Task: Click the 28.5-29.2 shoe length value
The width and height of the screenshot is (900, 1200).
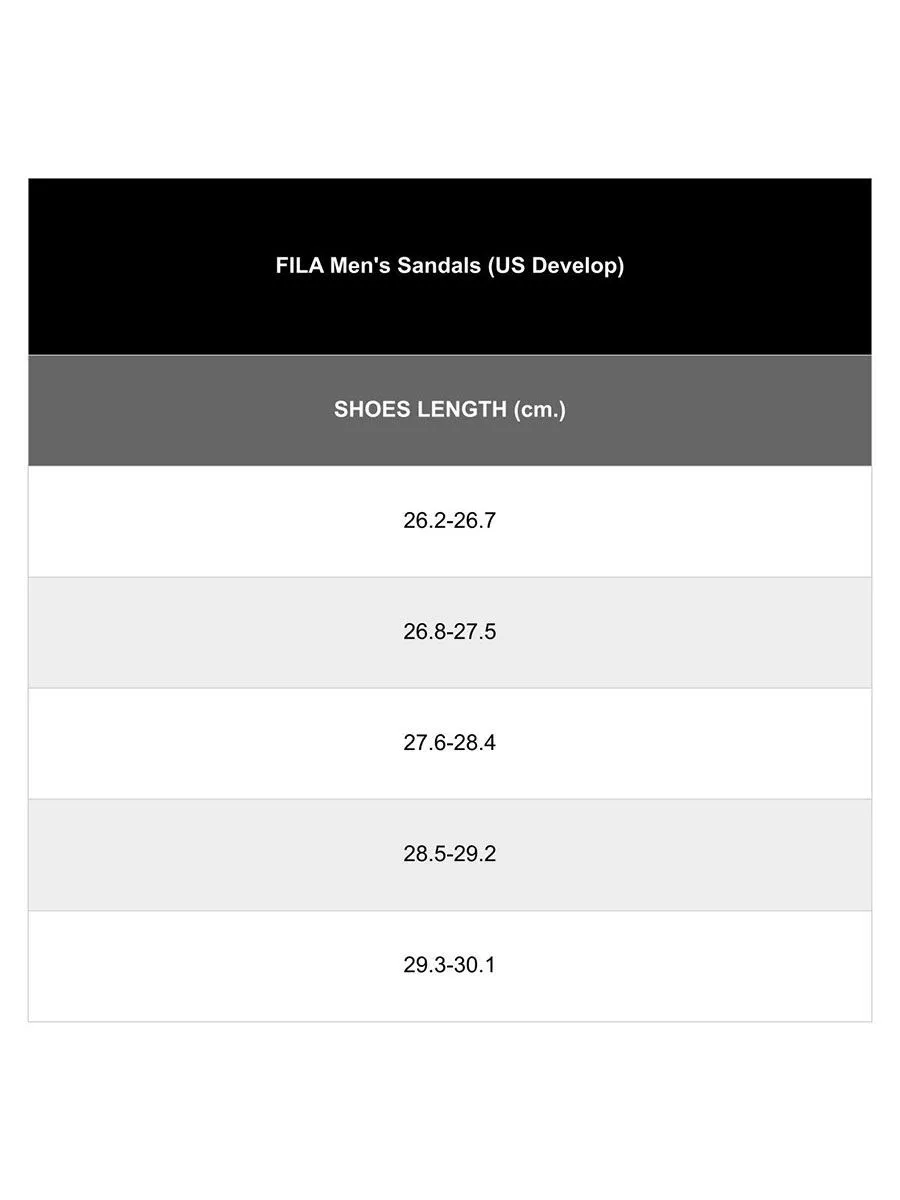Action: click(450, 854)
